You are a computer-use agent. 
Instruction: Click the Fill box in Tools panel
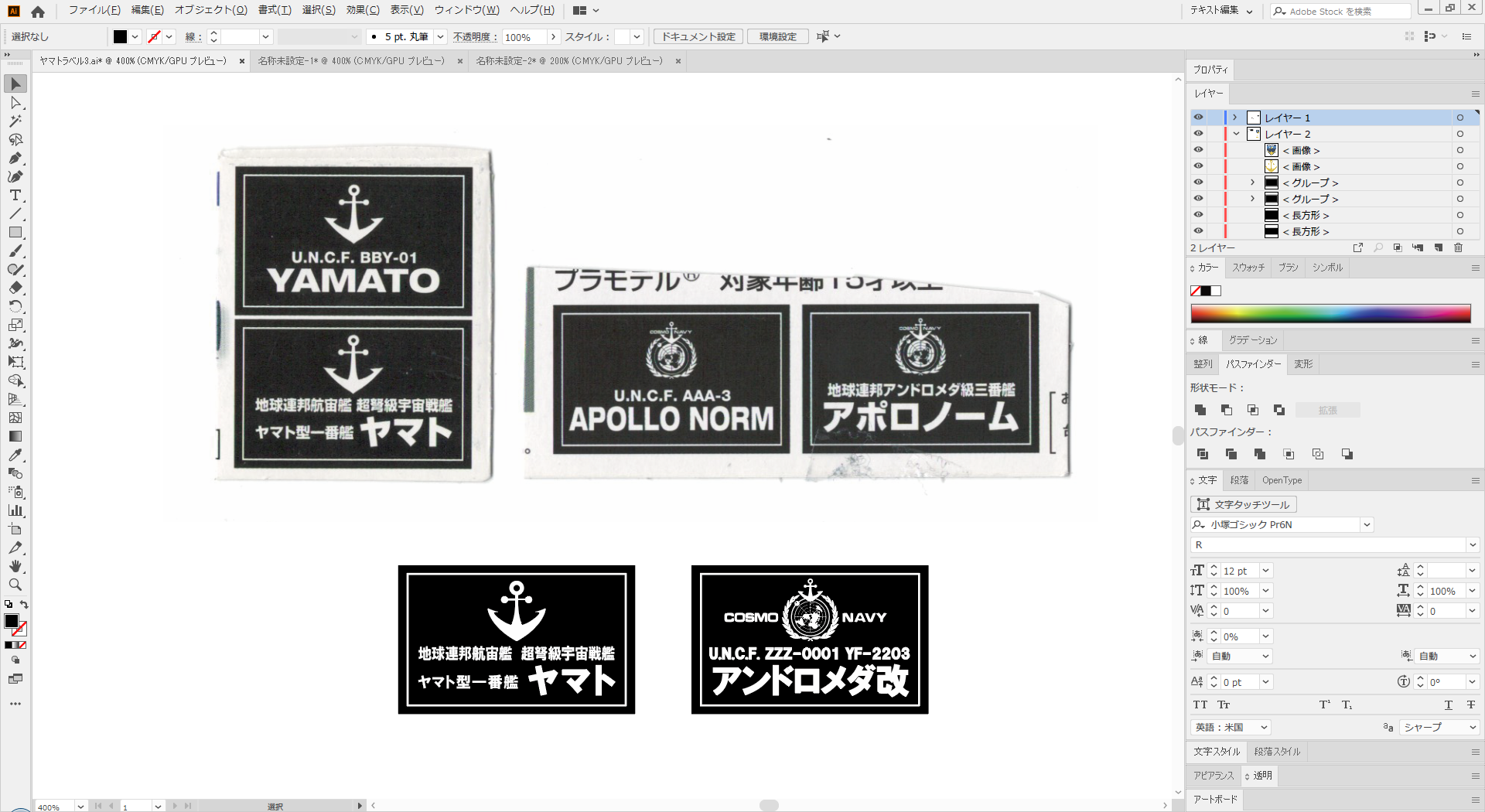(x=12, y=621)
